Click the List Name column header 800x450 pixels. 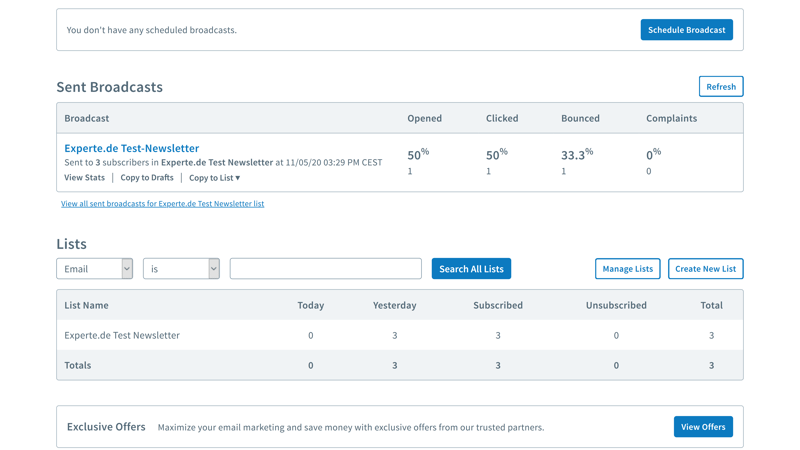click(86, 306)
